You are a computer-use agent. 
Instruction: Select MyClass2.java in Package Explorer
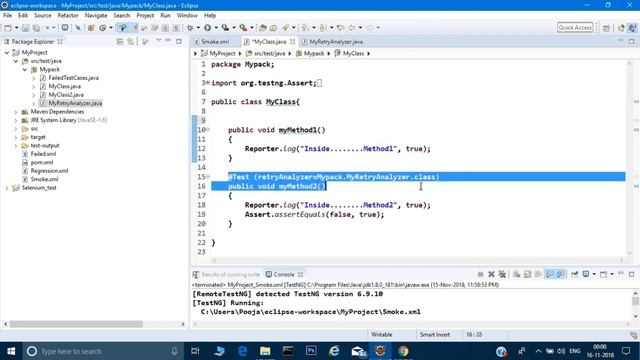(x=66, y=95)
